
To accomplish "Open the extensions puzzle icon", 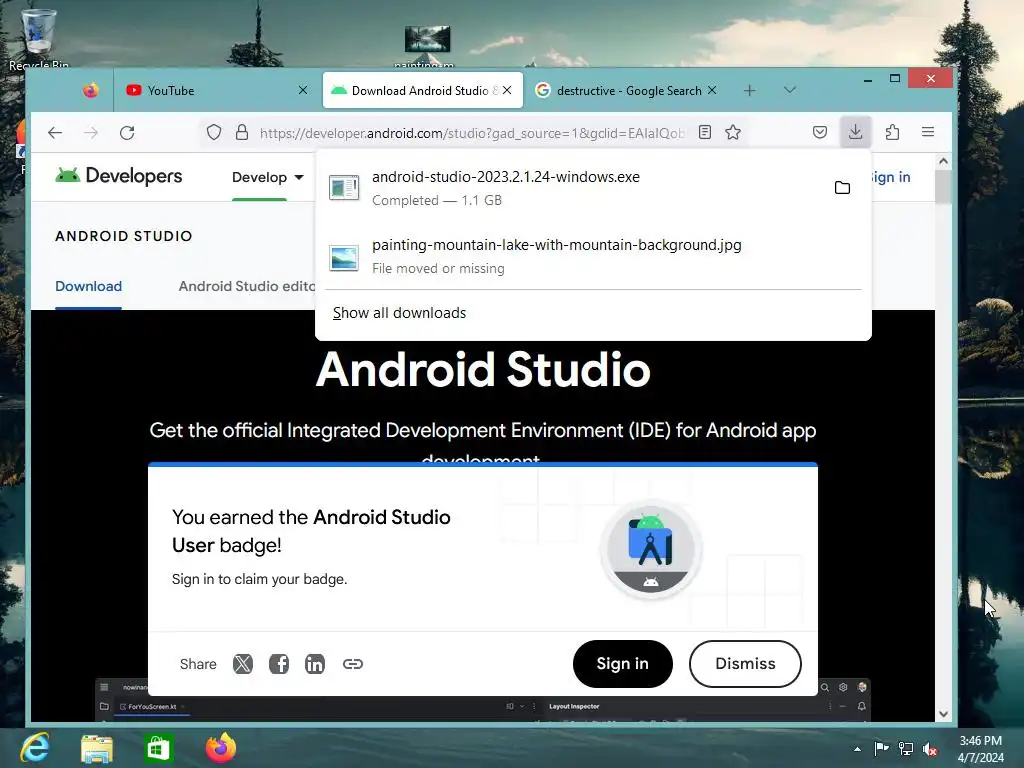I will click(892, 133).
